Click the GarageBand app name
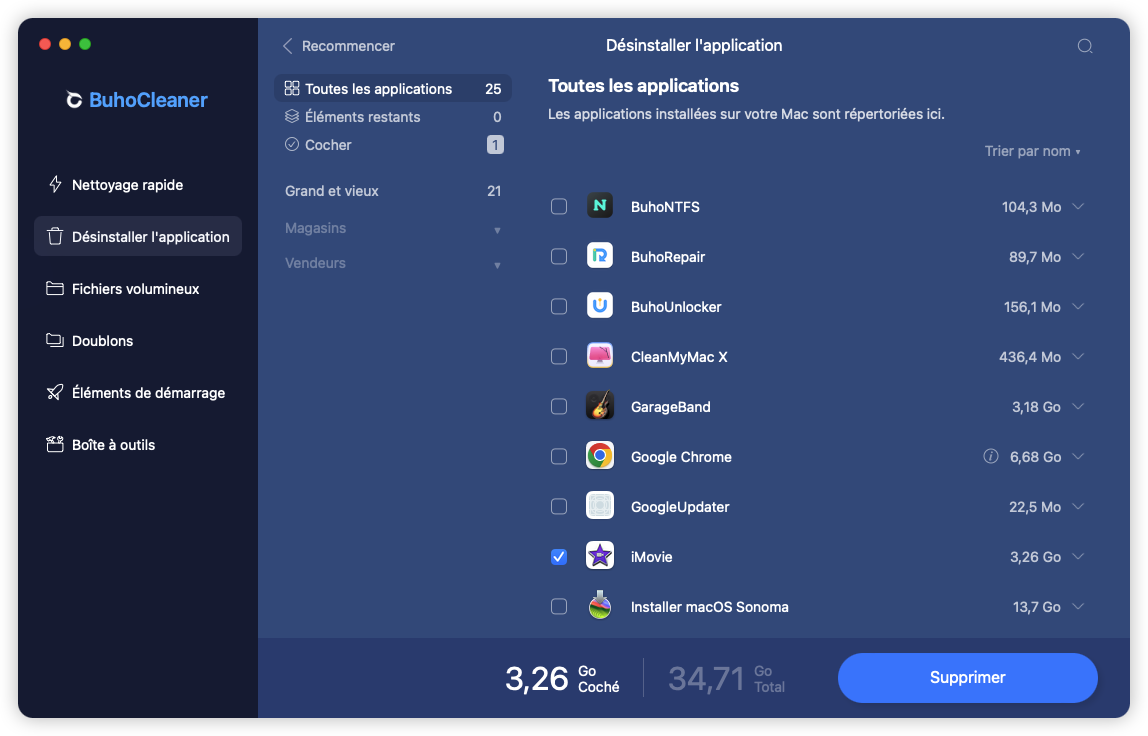 tap(671, 407)
